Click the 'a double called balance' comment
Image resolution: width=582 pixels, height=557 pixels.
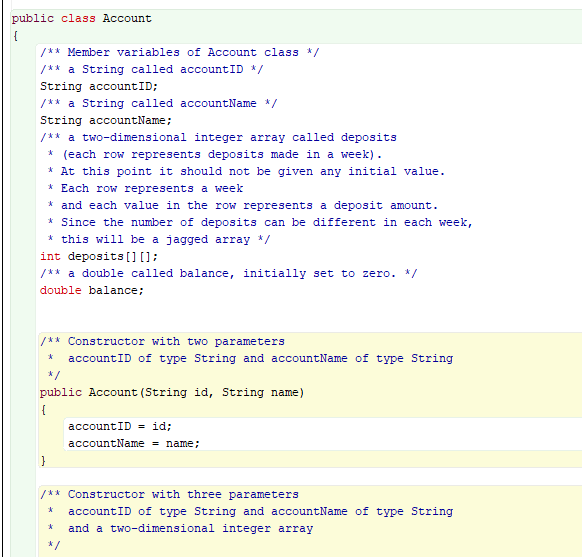229,274
